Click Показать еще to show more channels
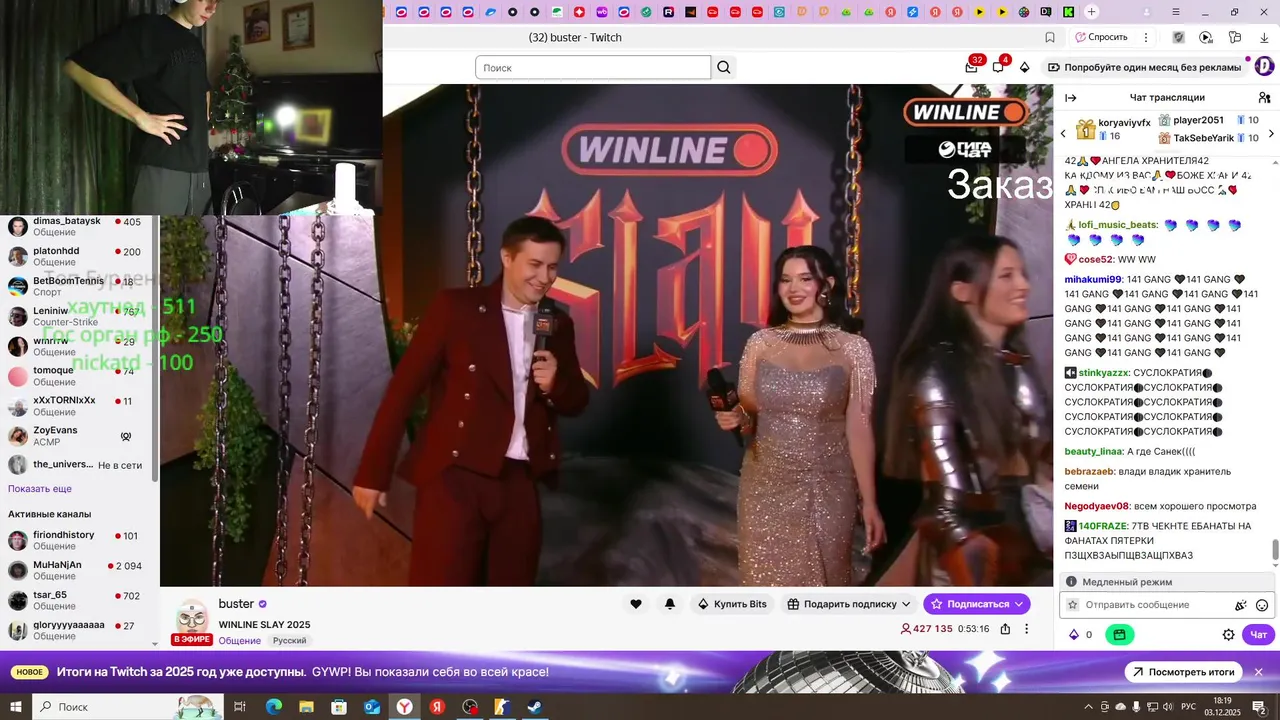 click(x=40, y=489)
